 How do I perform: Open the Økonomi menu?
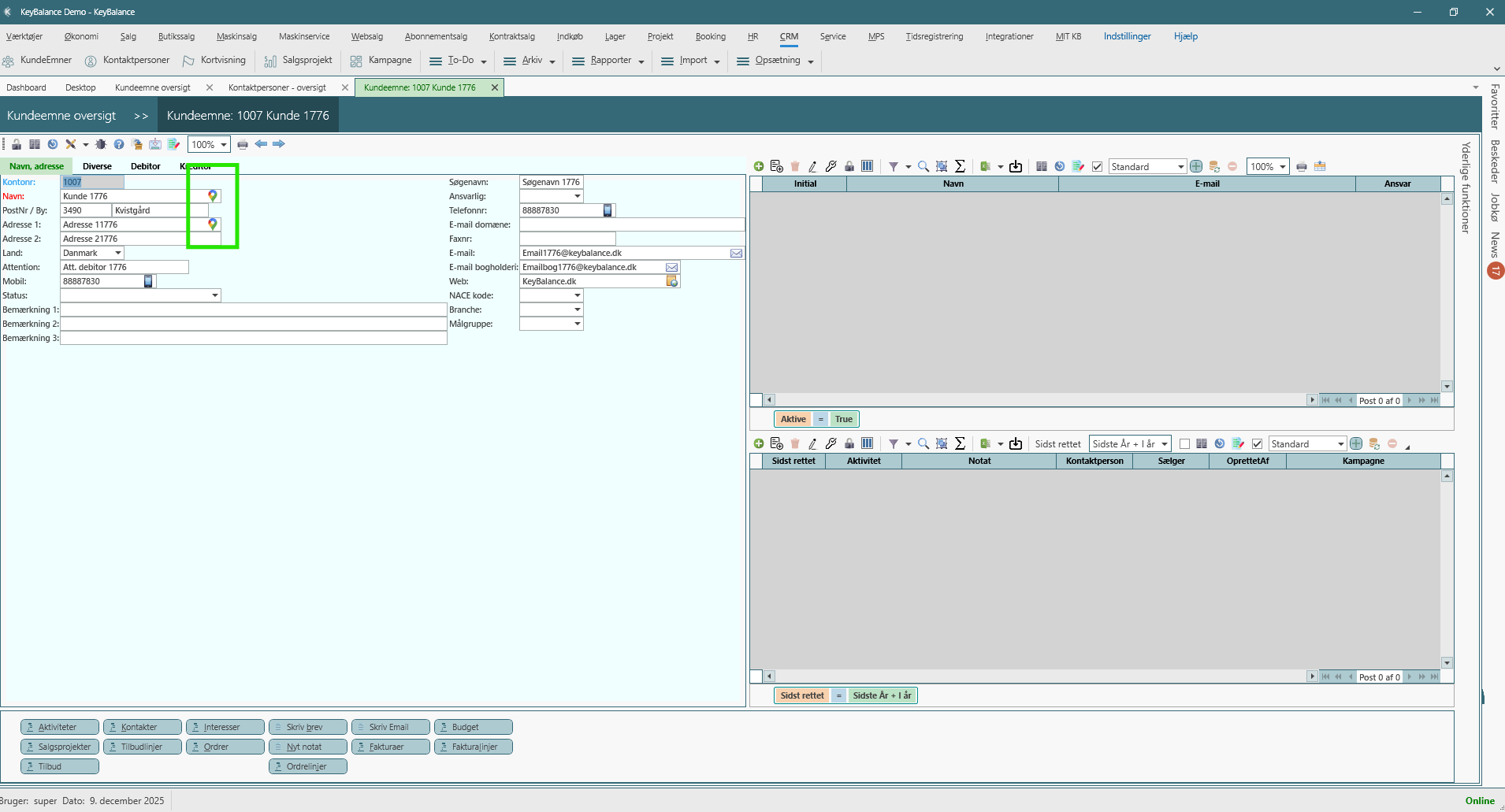[x=81, y=36]
